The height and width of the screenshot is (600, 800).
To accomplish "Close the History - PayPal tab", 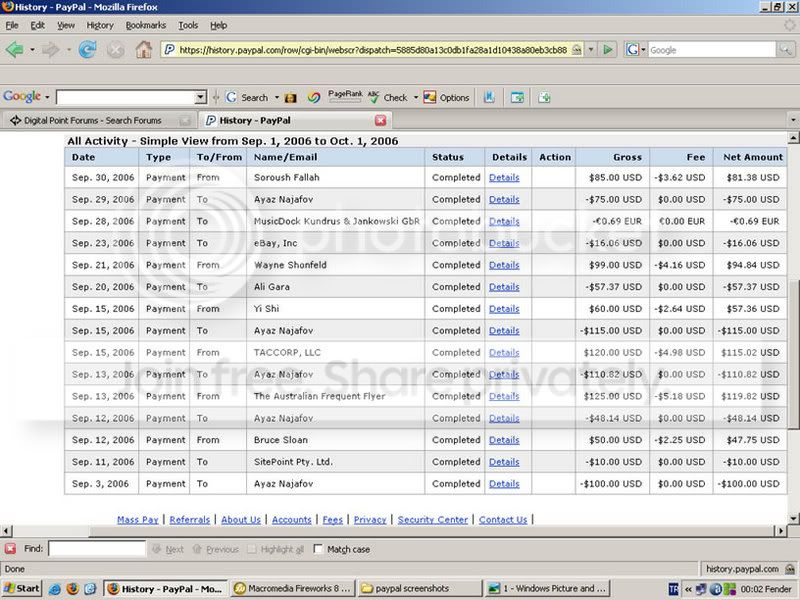I will (x=381, y=120).
